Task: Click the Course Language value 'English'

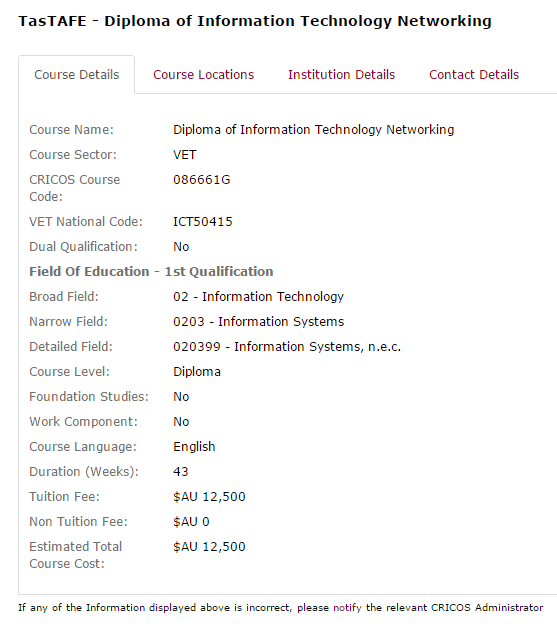Action: coord(194,447)
